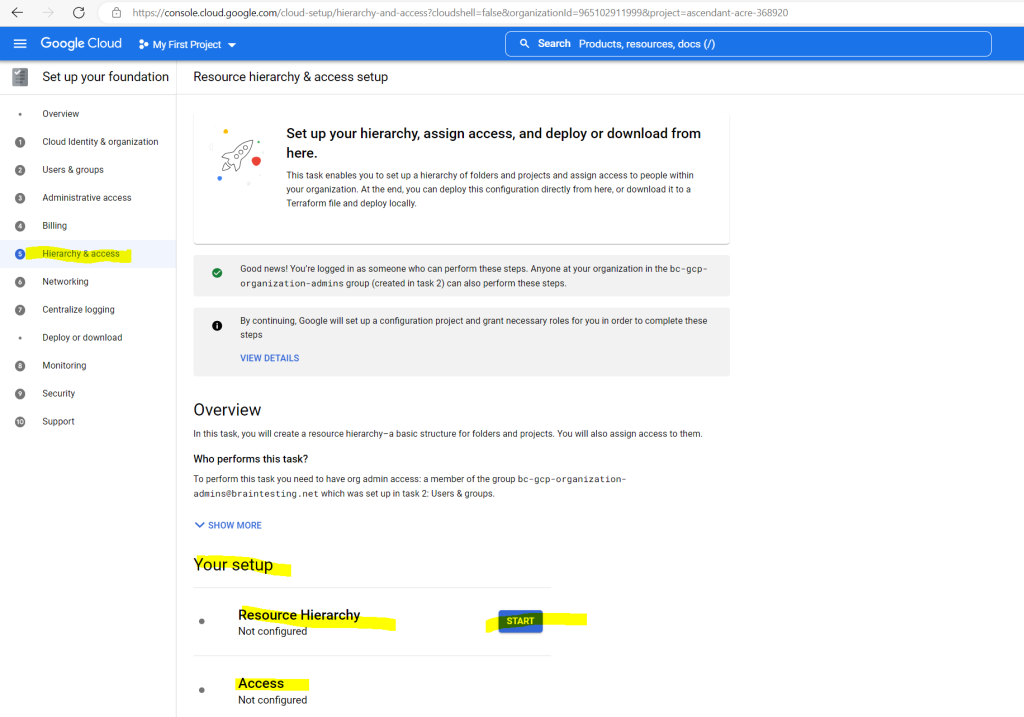This screenshot has height=717, width=1024.
Task: Open the Hierarchy & access step
Action: click(81, 253)
